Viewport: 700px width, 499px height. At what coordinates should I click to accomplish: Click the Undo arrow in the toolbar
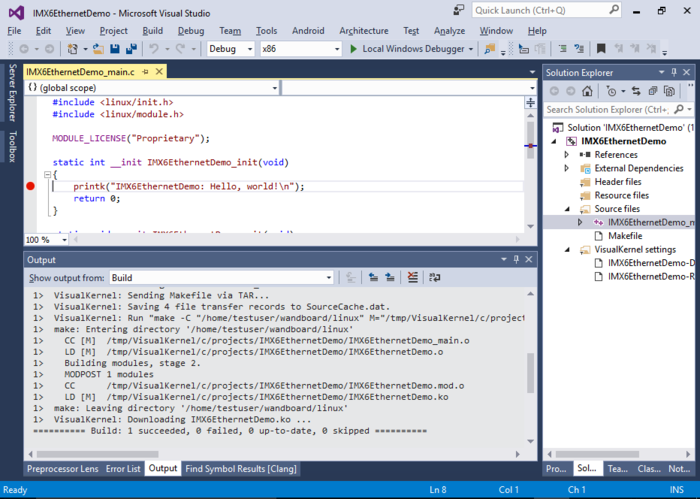tap(154, 49)
